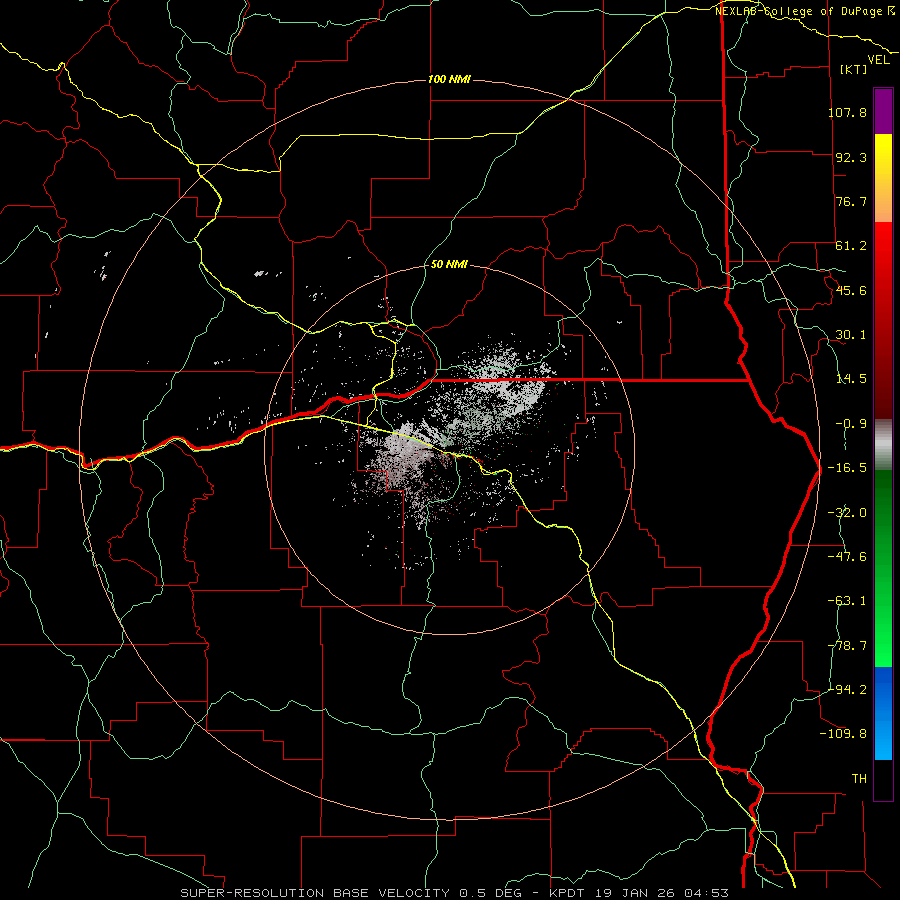Click the gray segment of color bar
This screenshot has height=900, width=900.
click(x=883, y=445)
